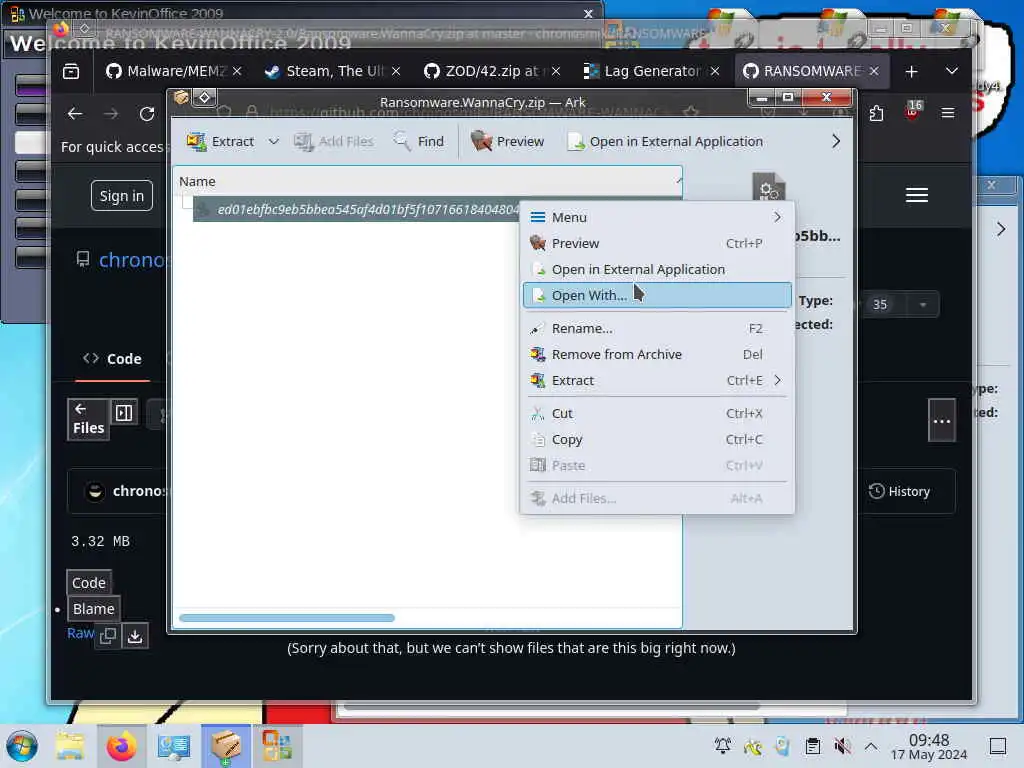The height and width of the screenshot is (768, 1024).
Task: Click the Name column header in Ark
Action: coord(428,181)
